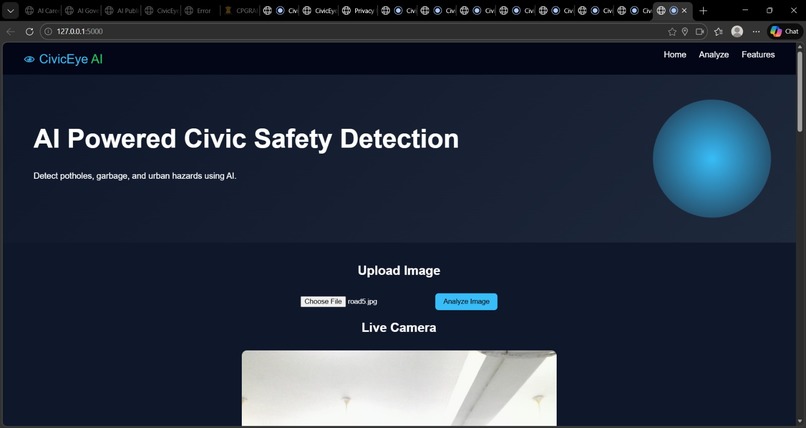The width and height of the screenshot is (806, 428).
Task: Open the tab search chevron menu
Action: (10, 10)
